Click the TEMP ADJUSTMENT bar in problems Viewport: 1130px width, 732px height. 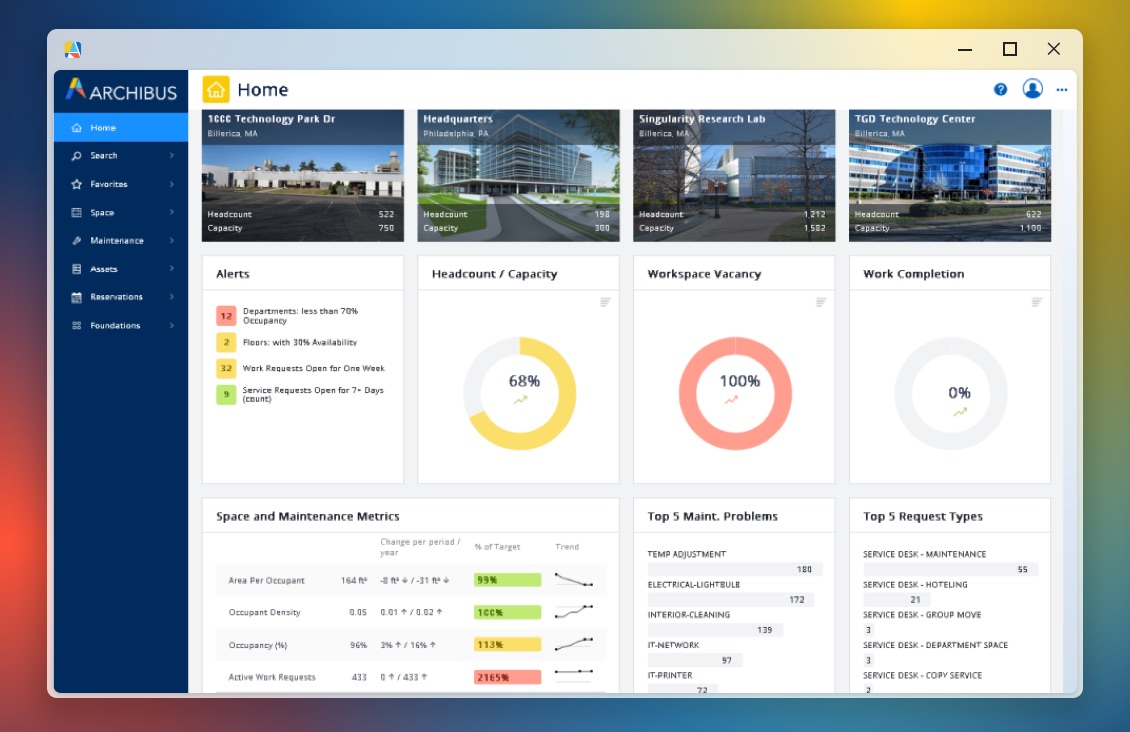pyautogui.click(x=735, y=569)
